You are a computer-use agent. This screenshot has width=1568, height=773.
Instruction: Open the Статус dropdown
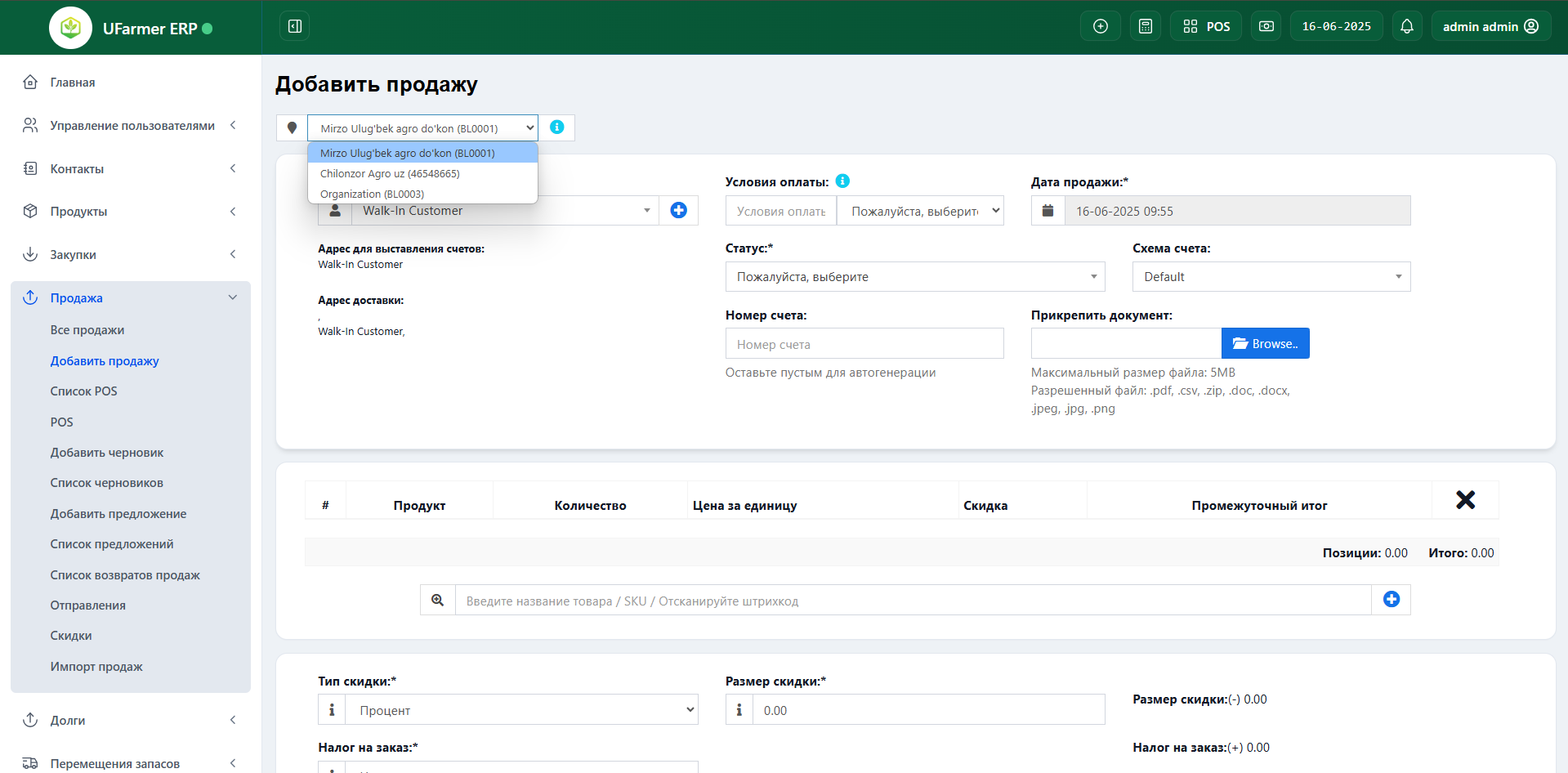[914, 277]
